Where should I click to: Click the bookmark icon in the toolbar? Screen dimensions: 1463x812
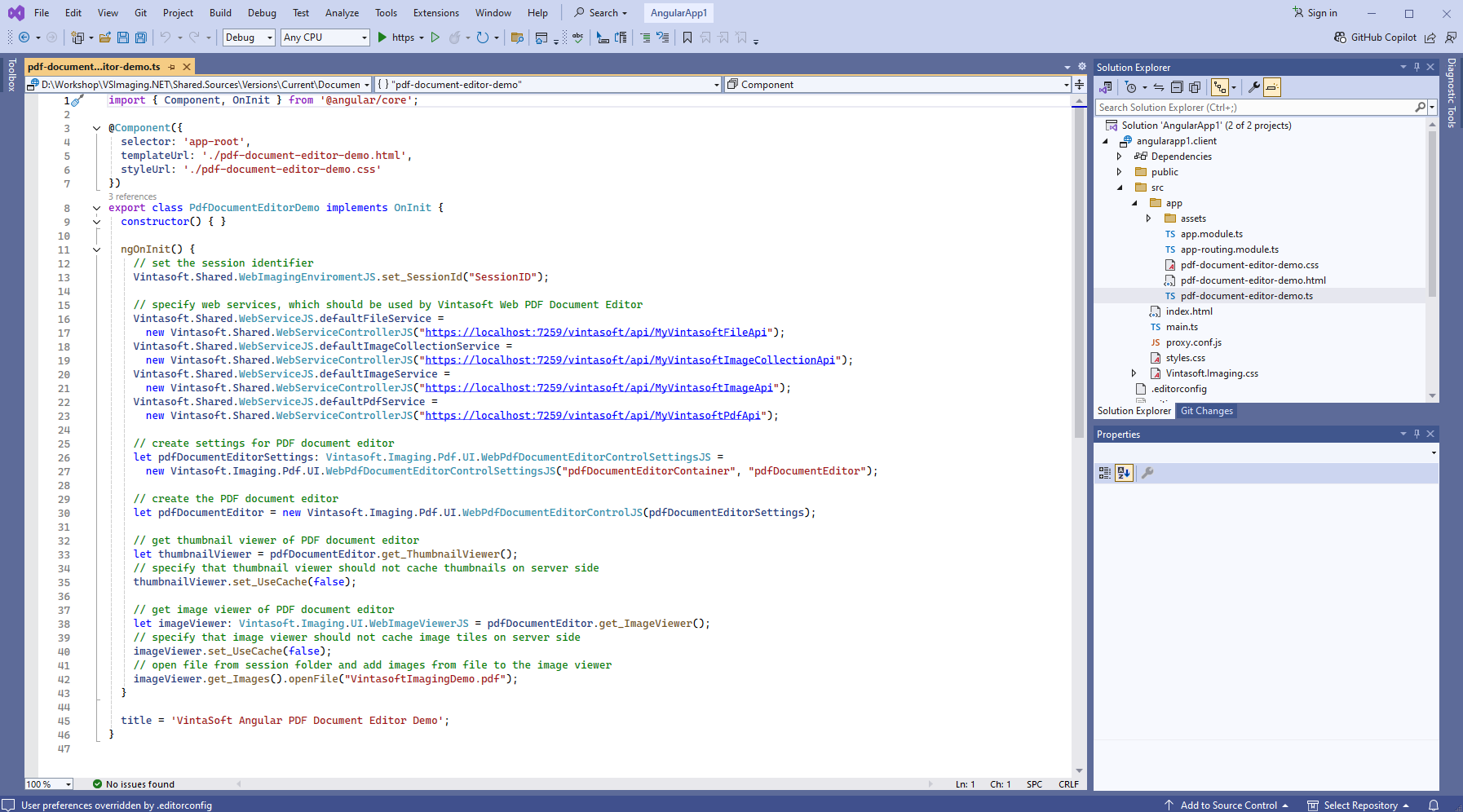point(687,38)
